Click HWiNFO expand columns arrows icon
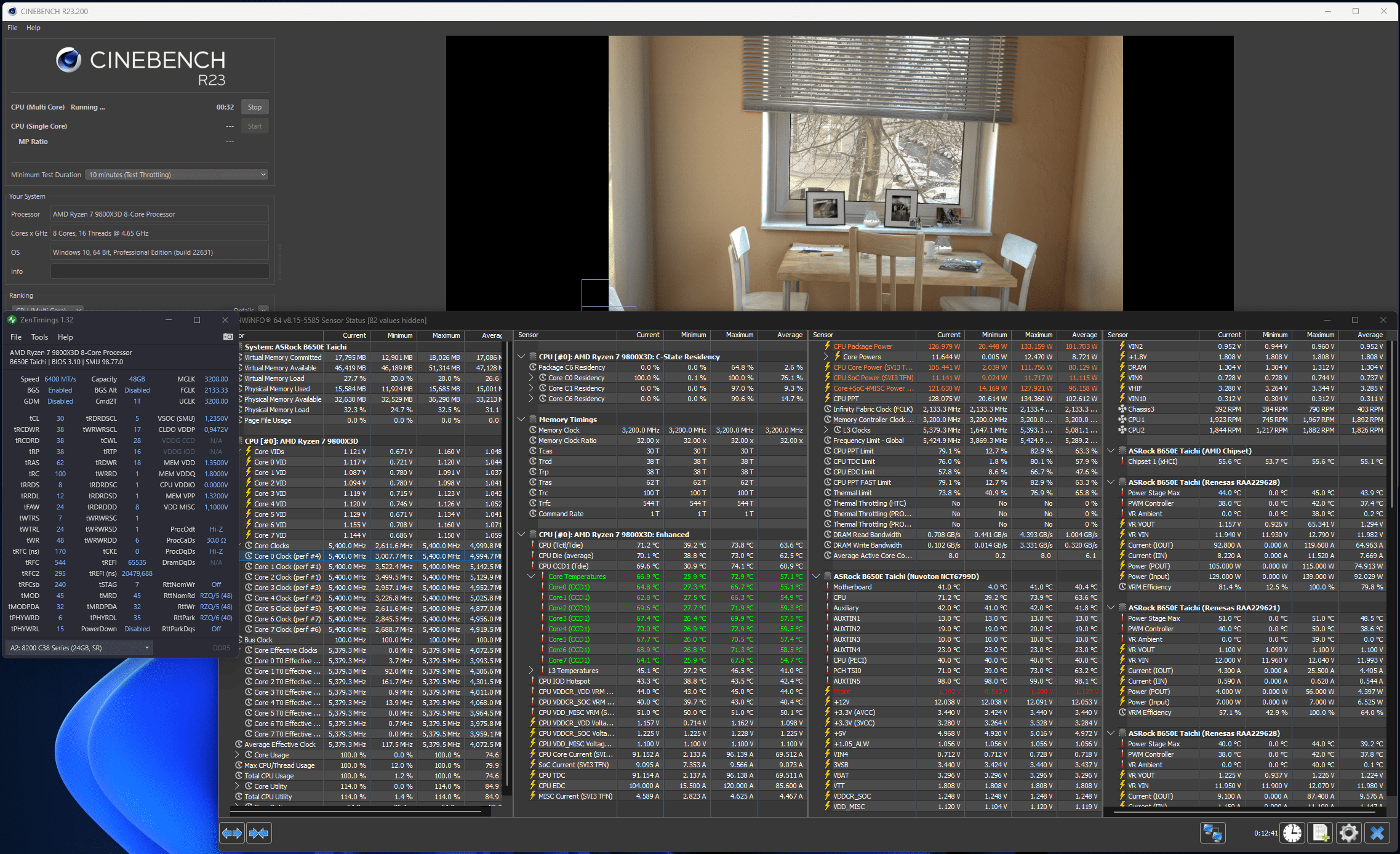The height and width of the screenshot is (854, 1400). 232,833
